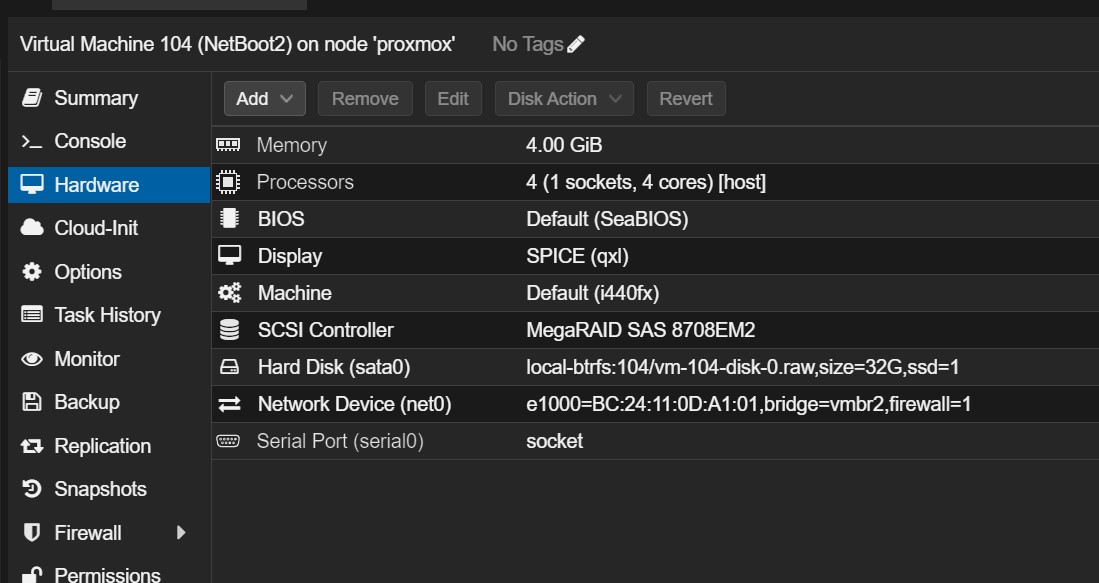Click the Console terminal prompt icon
This screenshot has width=1099, height=583.
pyautogui.click(x=32, y=142)
